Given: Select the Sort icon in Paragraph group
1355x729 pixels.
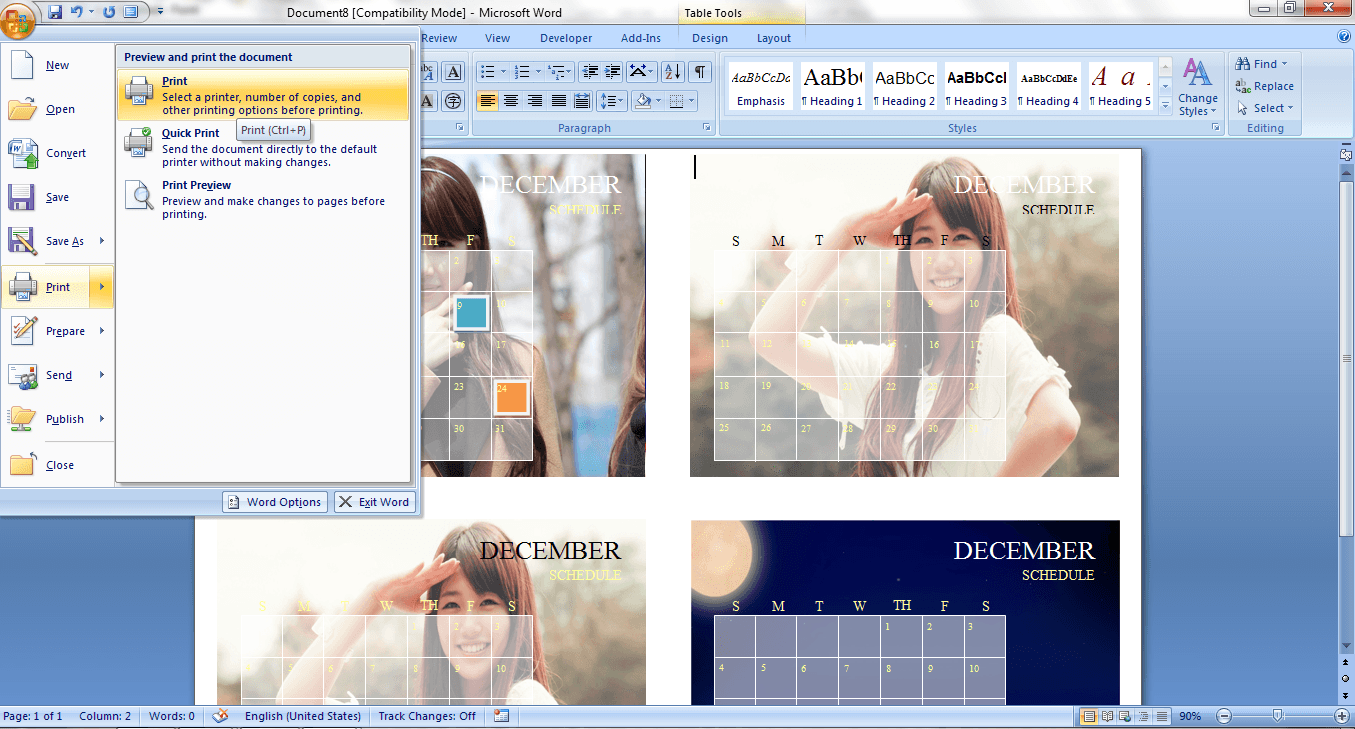Looking at the screenshot, I should click(671, 70).
